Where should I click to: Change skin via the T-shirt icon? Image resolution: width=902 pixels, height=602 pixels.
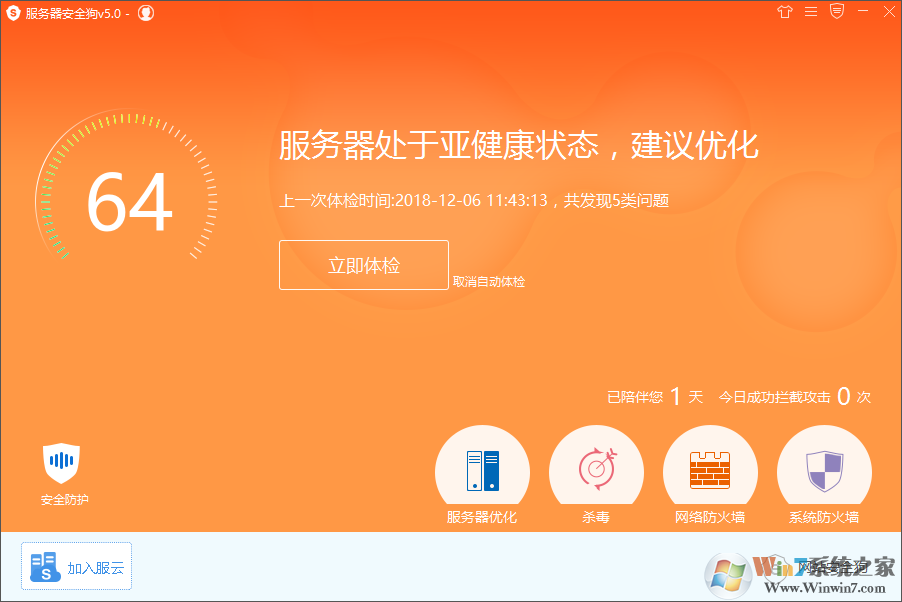[785, 12]
